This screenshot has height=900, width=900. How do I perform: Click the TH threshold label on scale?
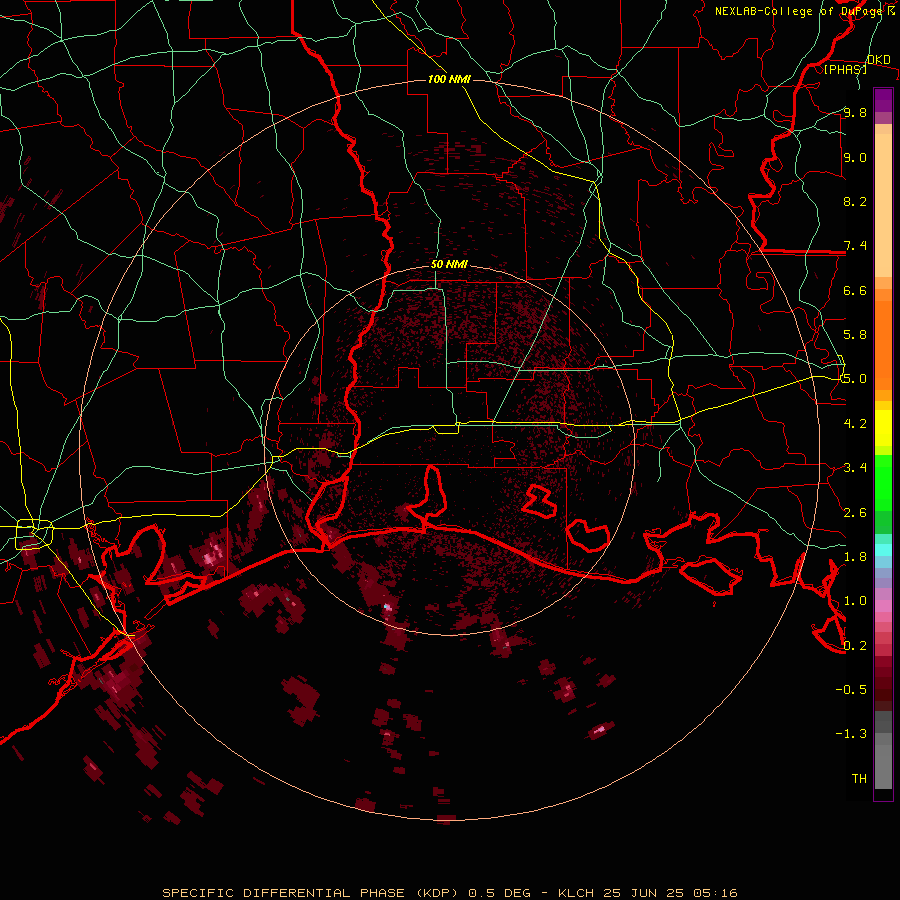[x=859, y=778]
